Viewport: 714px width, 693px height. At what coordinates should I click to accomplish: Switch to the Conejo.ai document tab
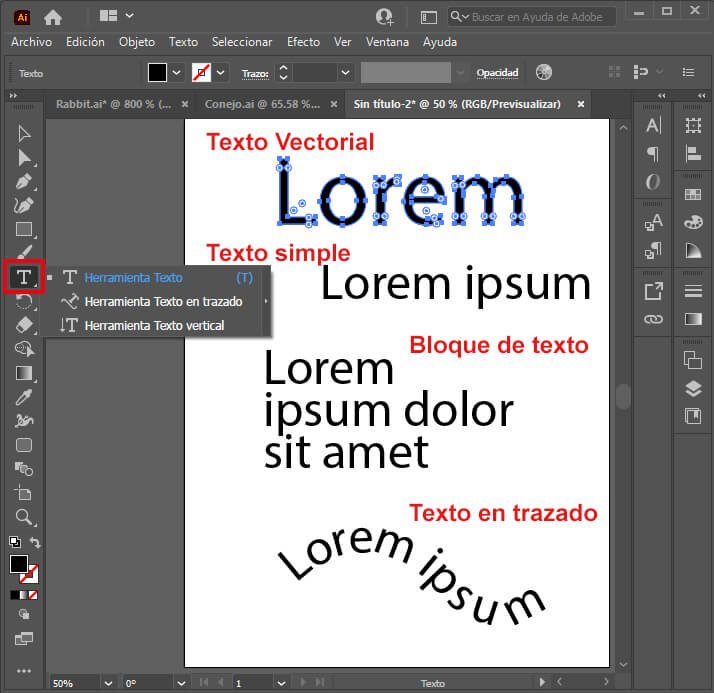[262, 104]
